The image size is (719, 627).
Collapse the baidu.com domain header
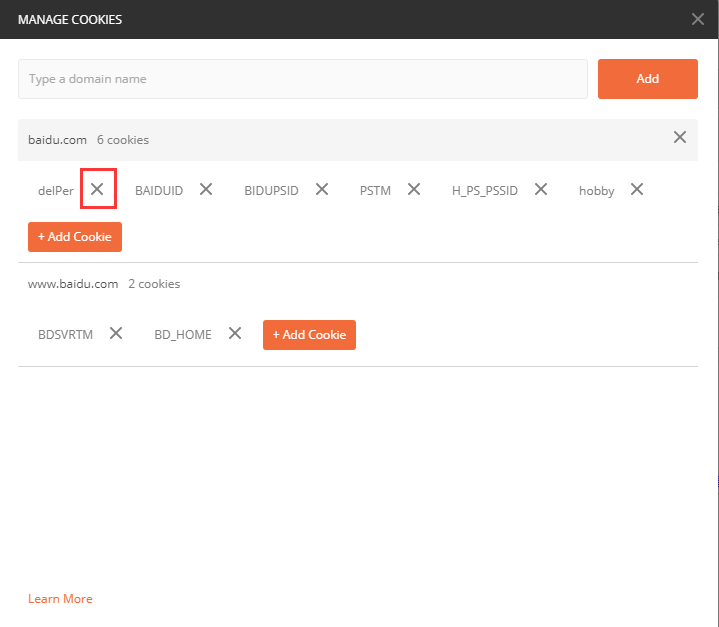click(x=358, y=140)
